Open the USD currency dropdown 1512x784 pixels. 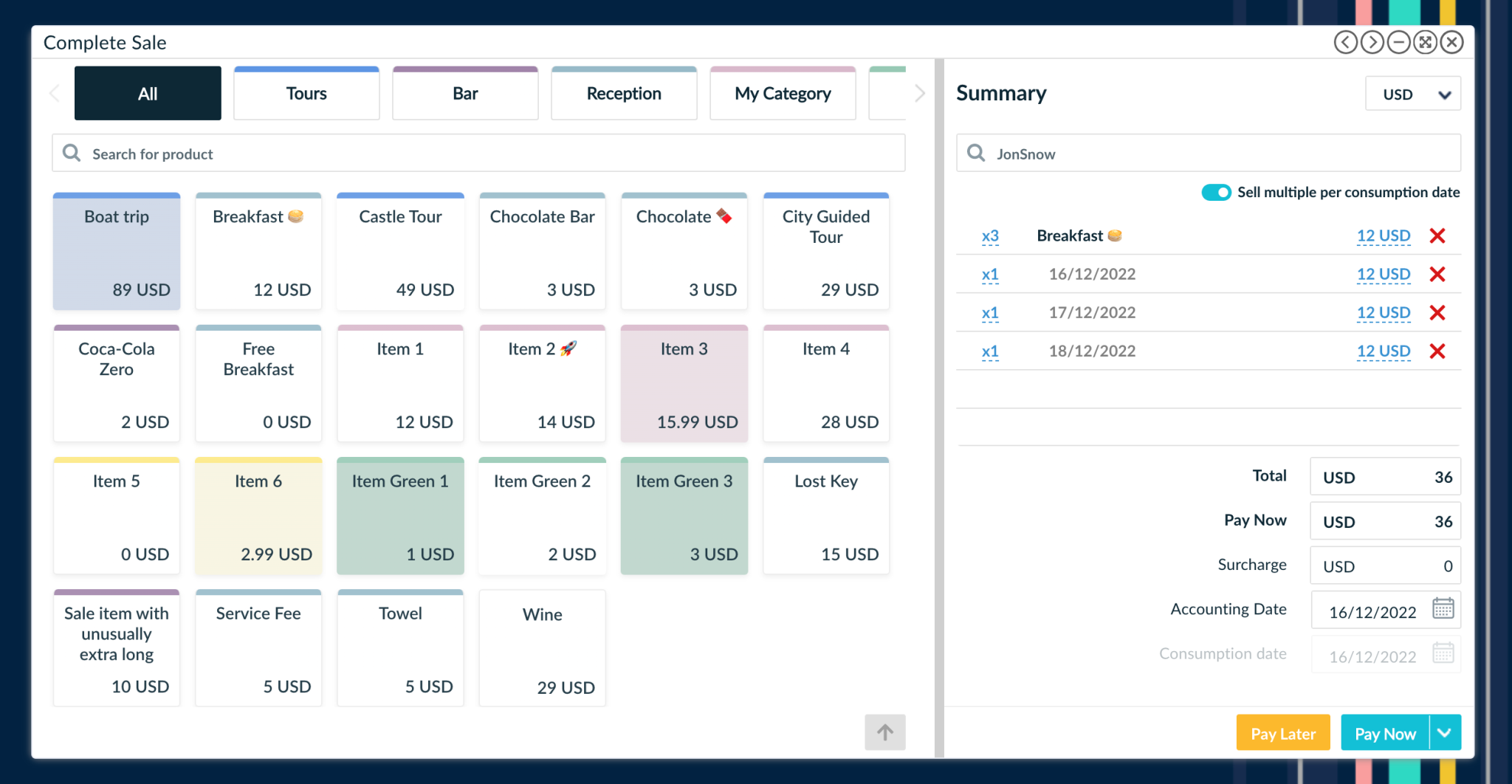coord(1412,93)
